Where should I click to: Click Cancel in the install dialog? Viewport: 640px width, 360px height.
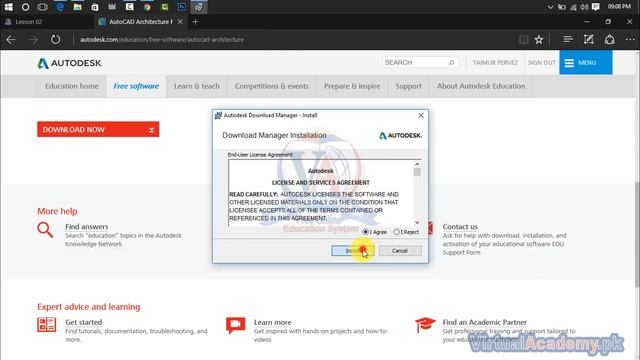pyautogui.click(x=400, y=251)
